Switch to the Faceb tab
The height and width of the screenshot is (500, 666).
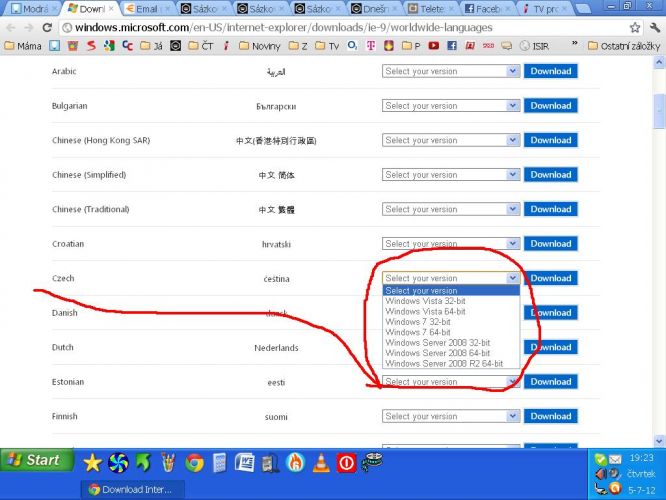[488, 8]
